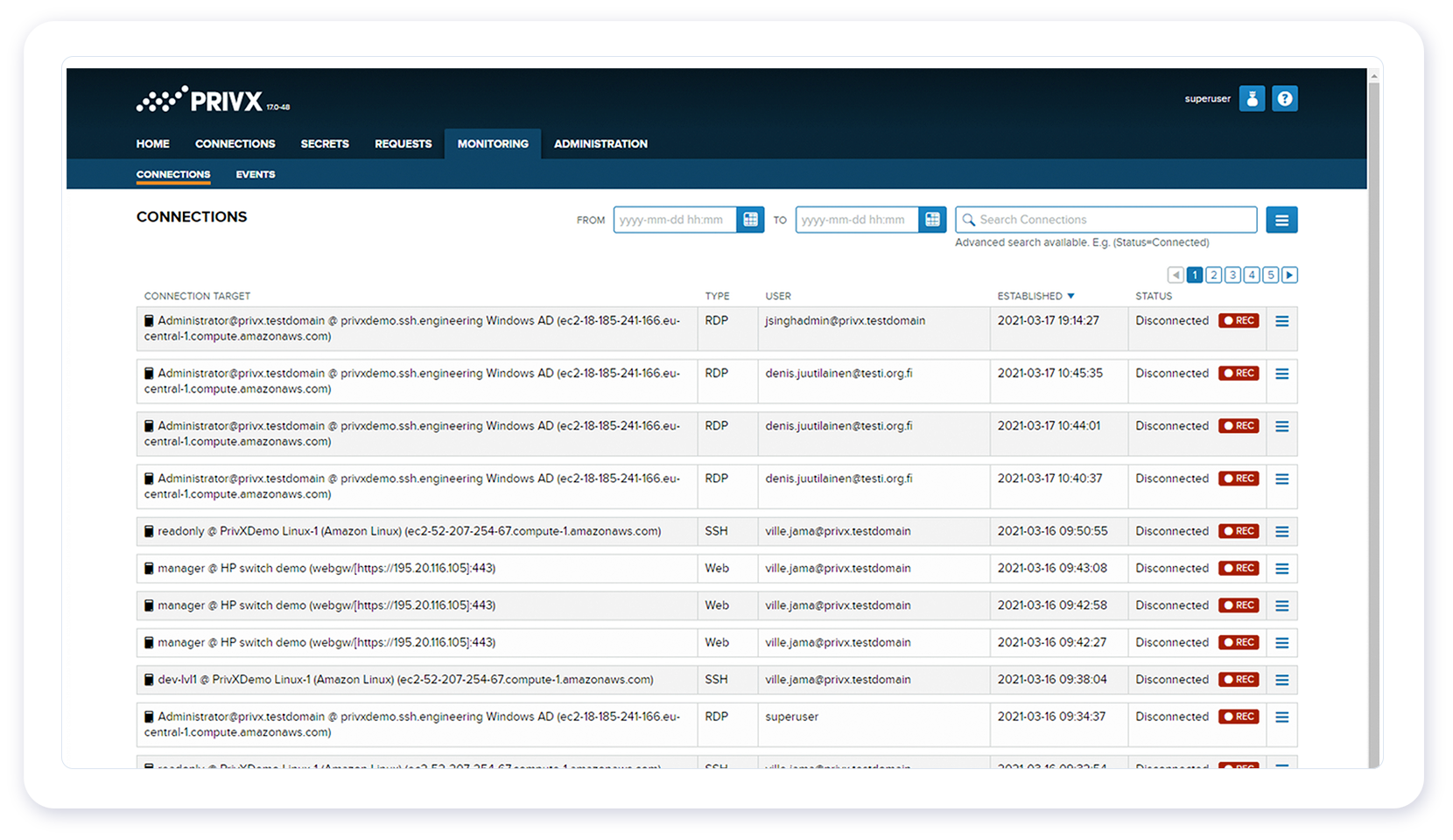This screenshot has width=1453, height=840.
Task: Focus the FROM date input field
Action: (675, 220)
